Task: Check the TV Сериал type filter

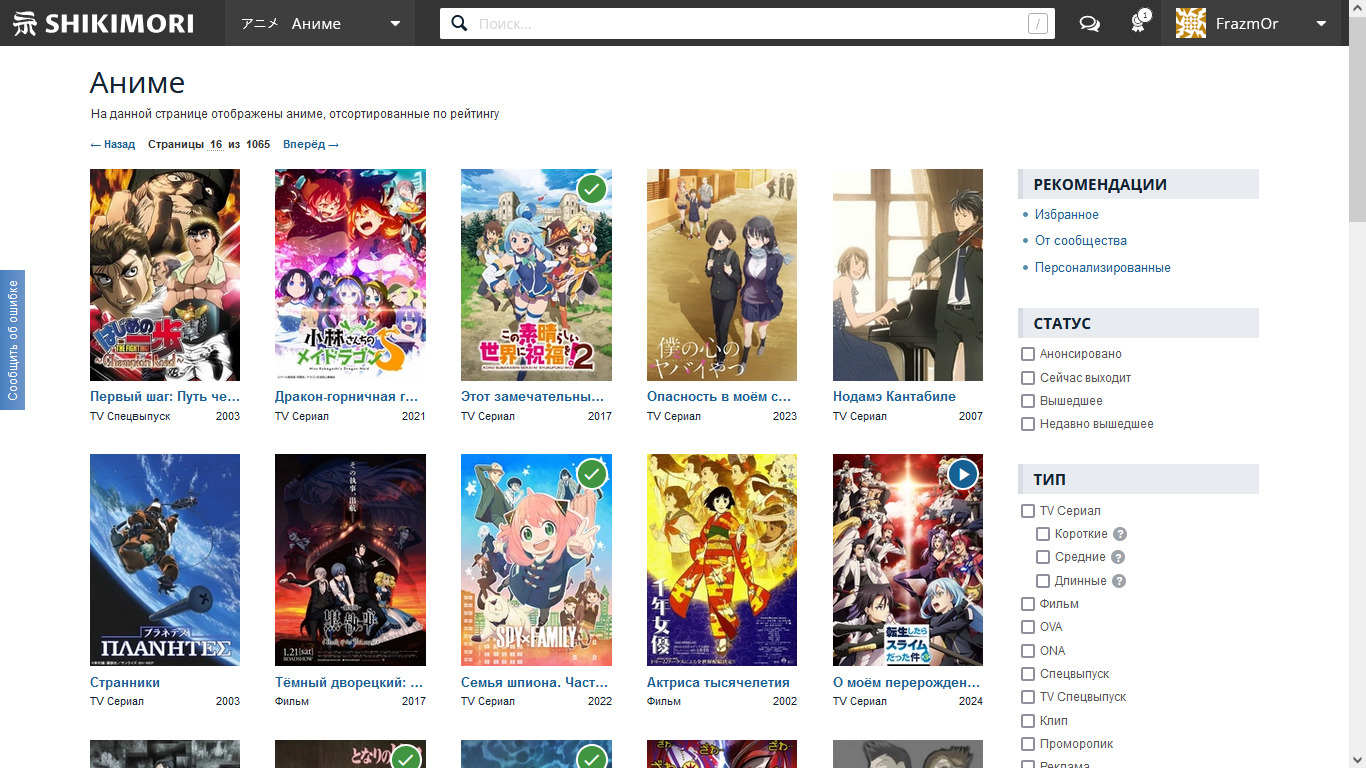Action: pos(1028,511)
